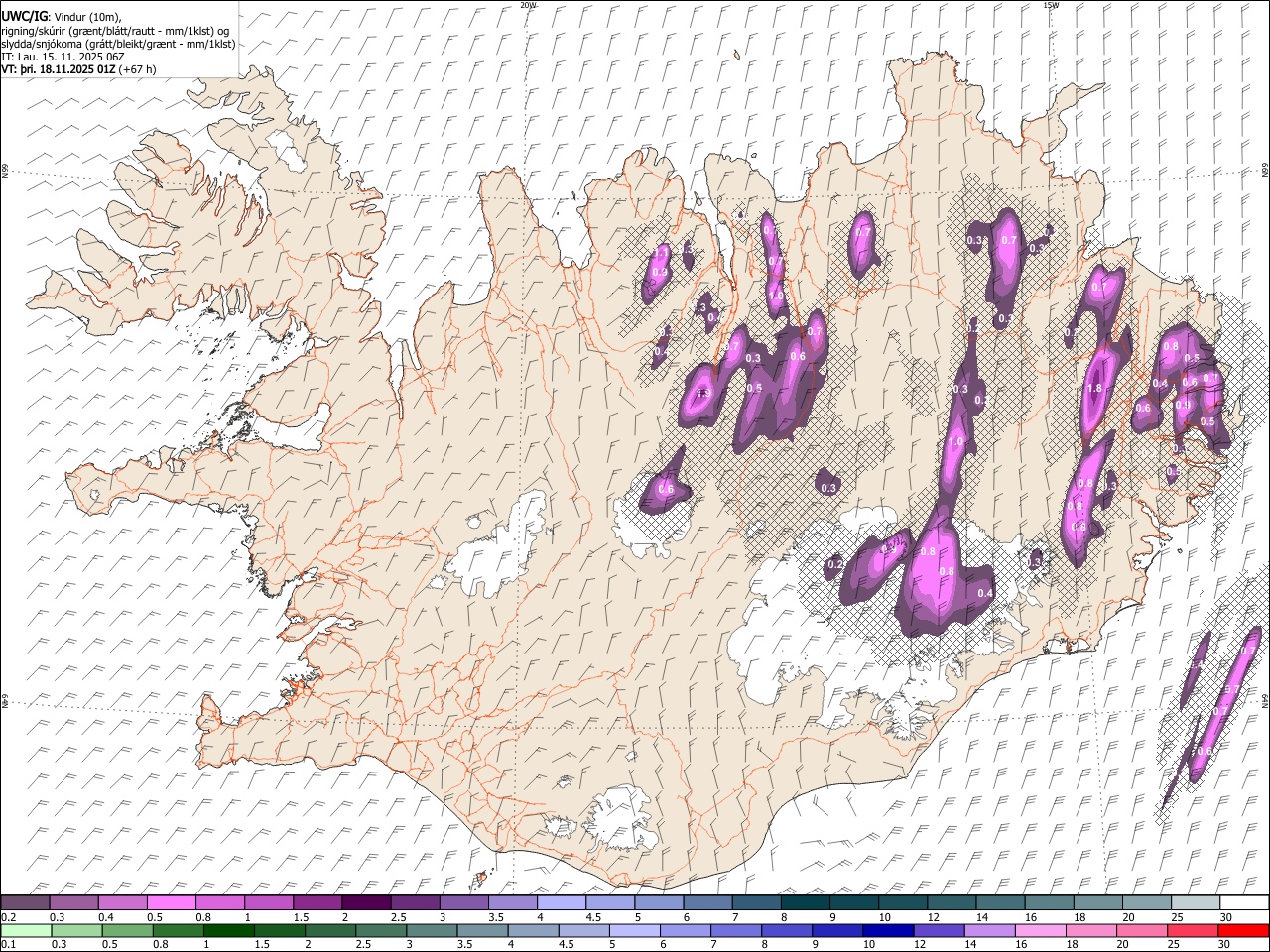The height and width of the screenshot is (952, 1270).
Task: Click the purple swatch between 0.3 and 0.4 in the top legend row
Action: (73, 903)
